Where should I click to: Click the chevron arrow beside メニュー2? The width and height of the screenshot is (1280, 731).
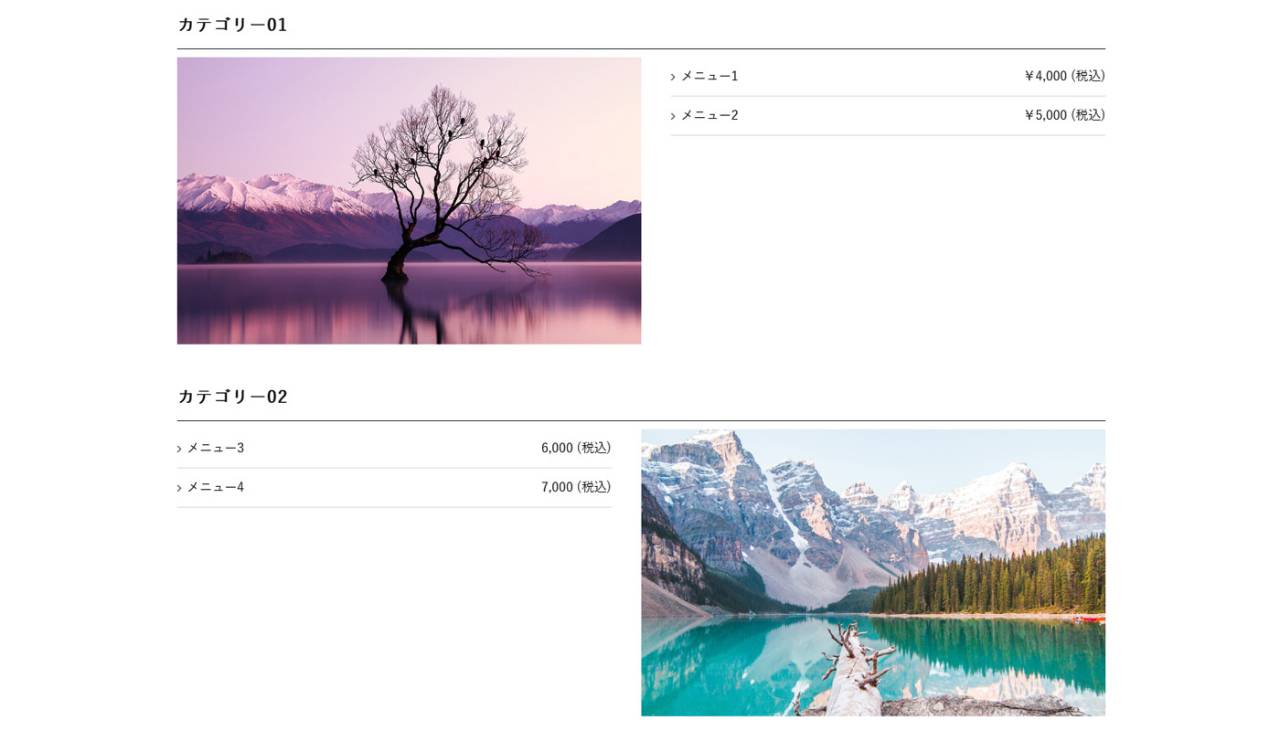click(x=673, y=116)
